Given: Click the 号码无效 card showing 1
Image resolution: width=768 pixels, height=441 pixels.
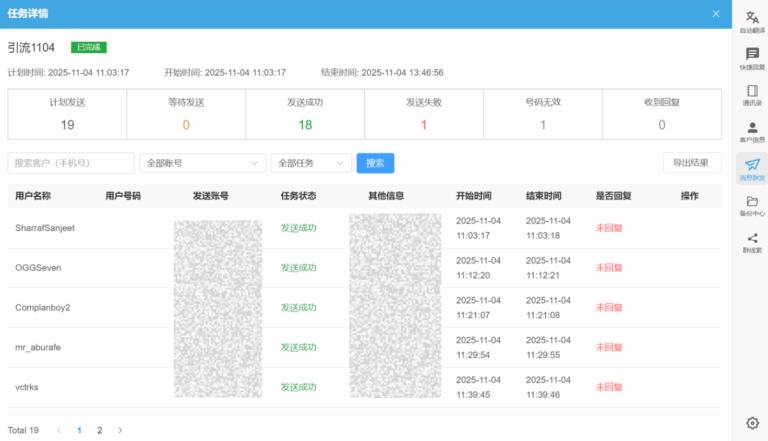Looking at the screenshot, I should (x=543, y=114).
